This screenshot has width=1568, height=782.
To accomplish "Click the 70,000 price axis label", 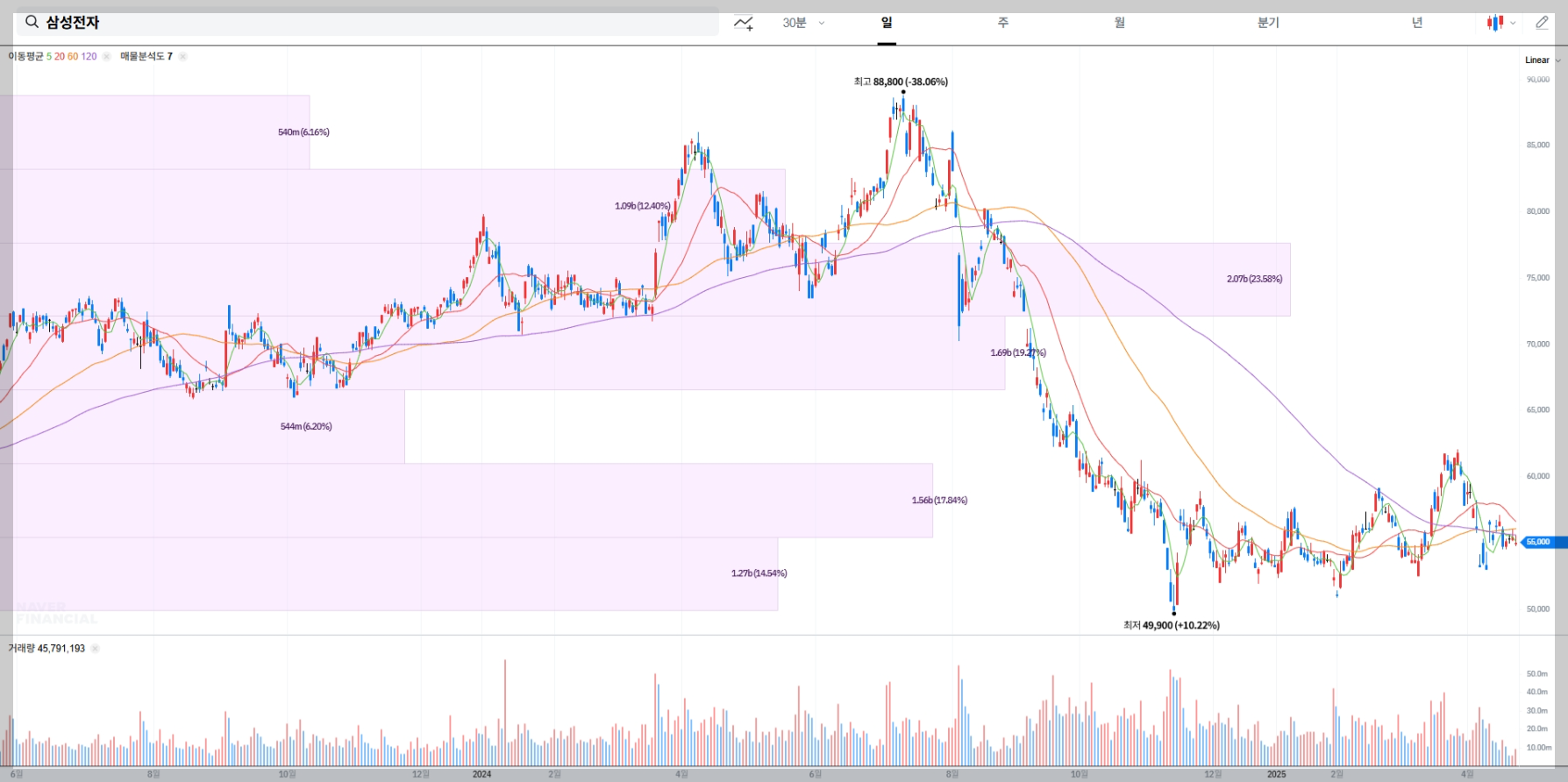I will click(x=1538, y=345).
